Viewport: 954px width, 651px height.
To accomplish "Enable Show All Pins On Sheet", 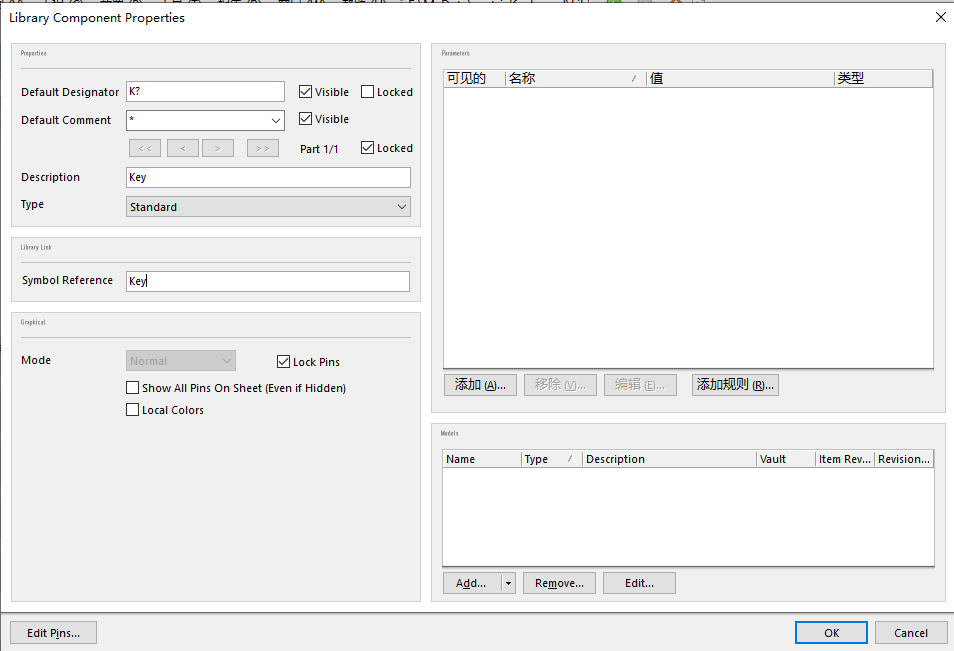I will (133, 388).
